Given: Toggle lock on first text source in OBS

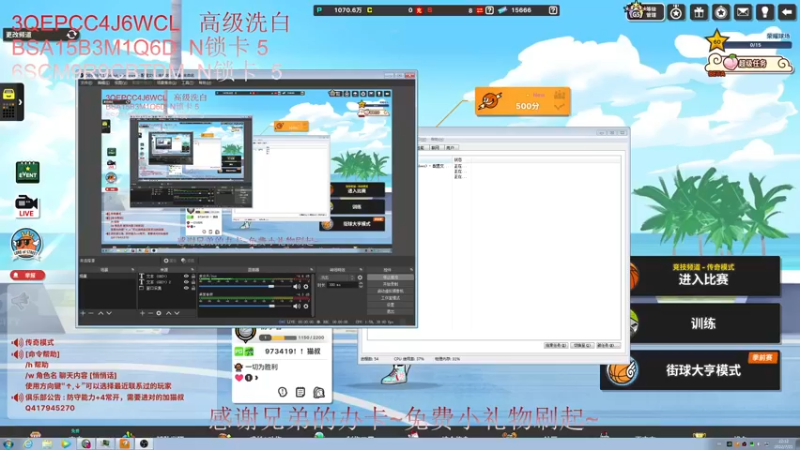Looking at the screenshot, I should [x=193, y=276].
